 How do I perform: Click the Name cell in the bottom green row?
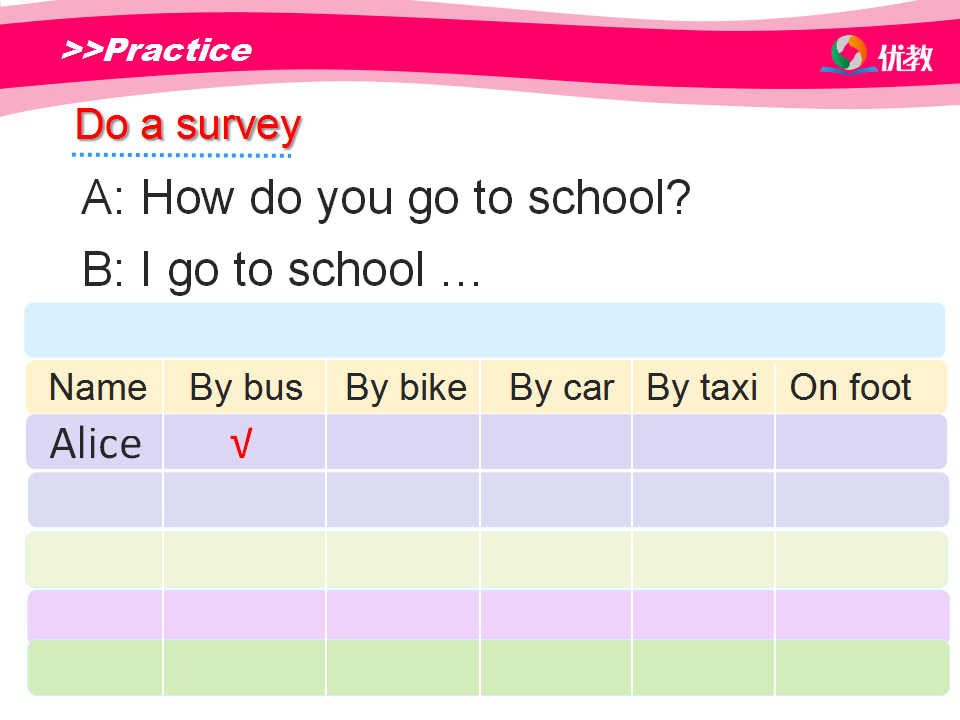coord(95,668)
